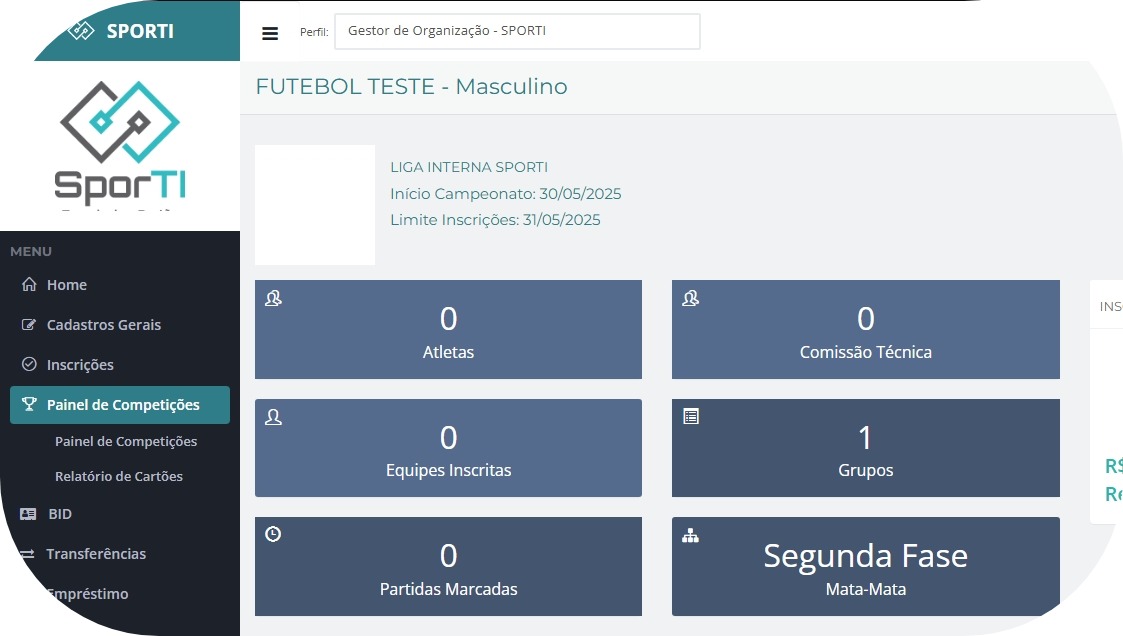
Task: Click the Transferências arrows icon
Action: (x=29, y=554)
